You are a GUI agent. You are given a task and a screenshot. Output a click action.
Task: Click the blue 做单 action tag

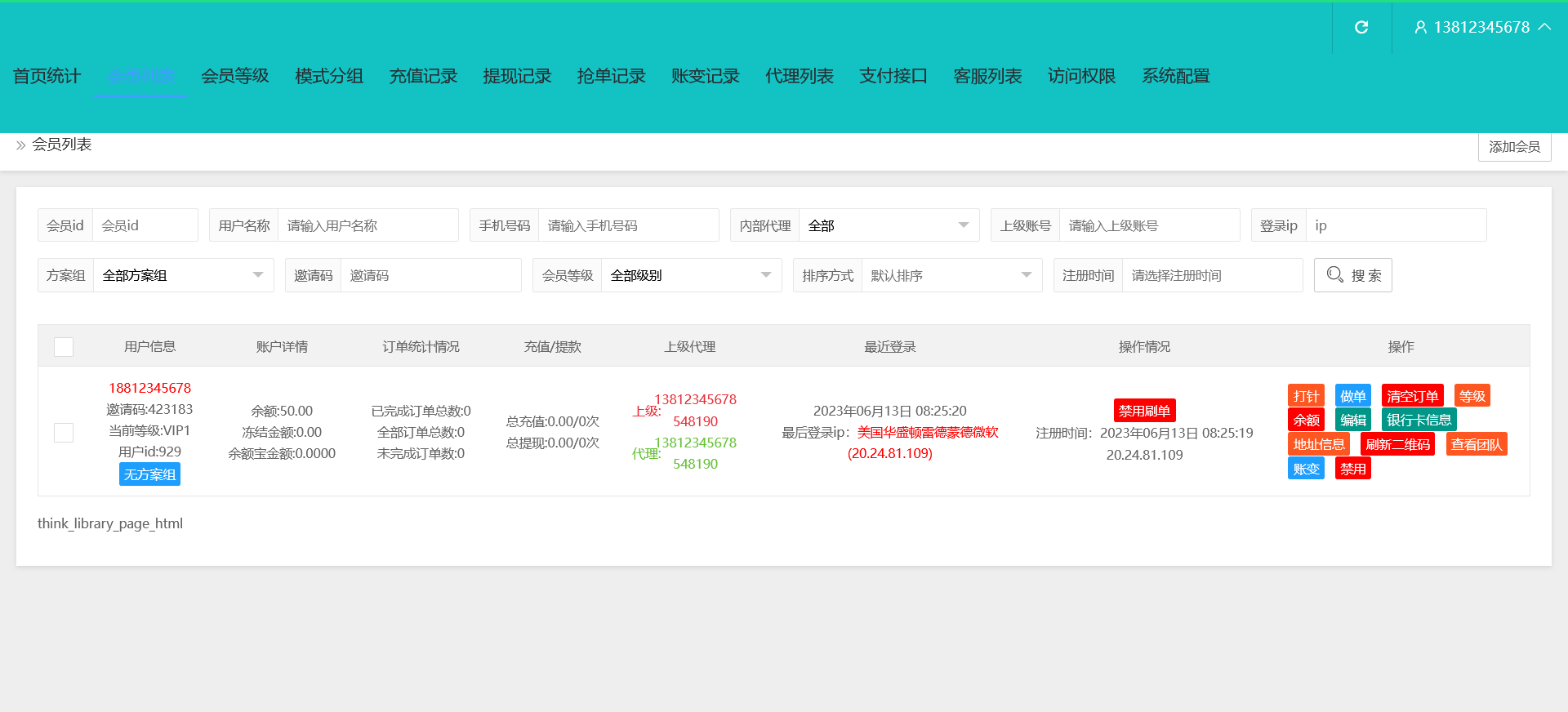(x=1352, y=396)
